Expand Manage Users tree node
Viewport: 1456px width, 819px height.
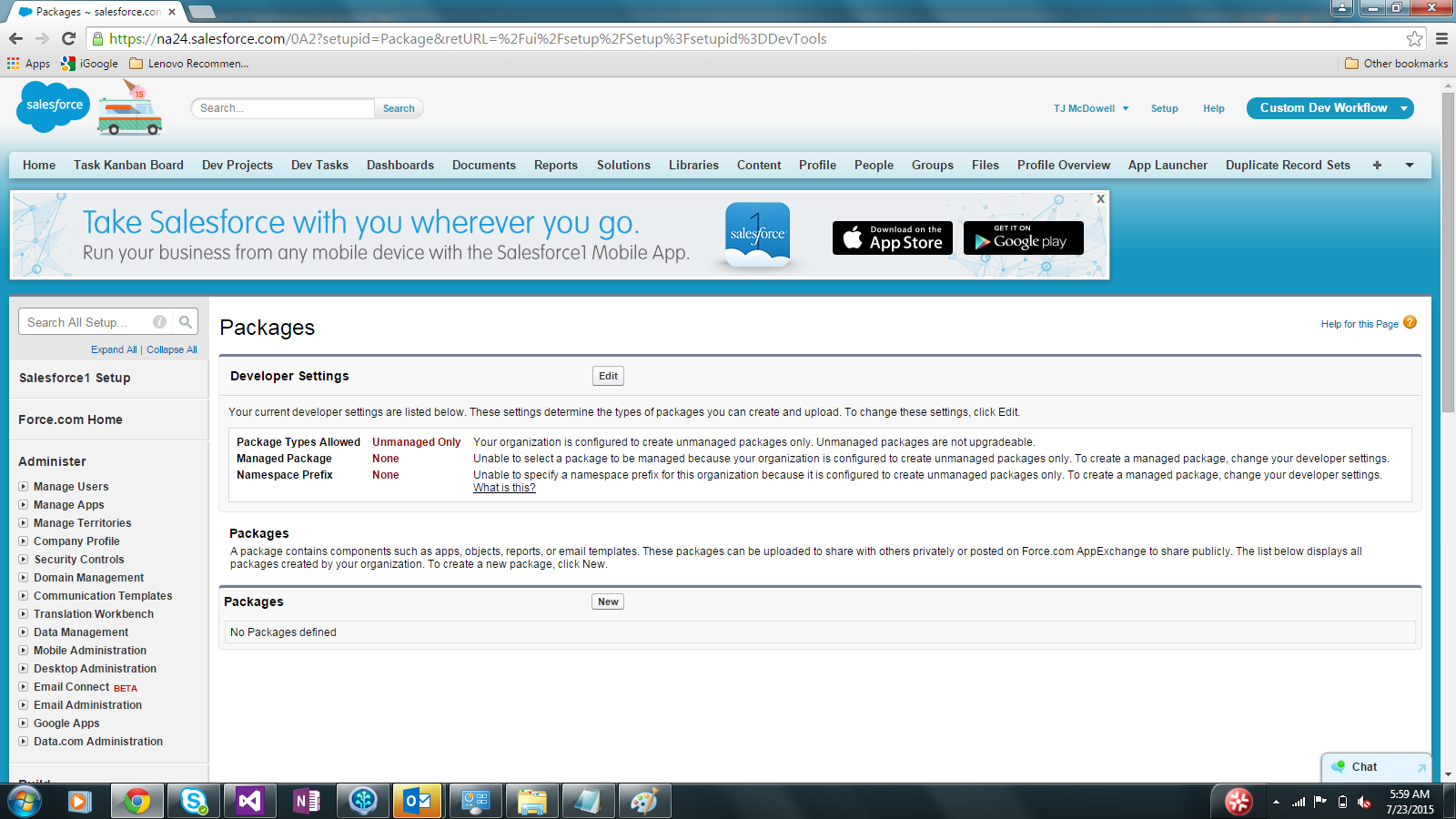(x=24, y=486)
